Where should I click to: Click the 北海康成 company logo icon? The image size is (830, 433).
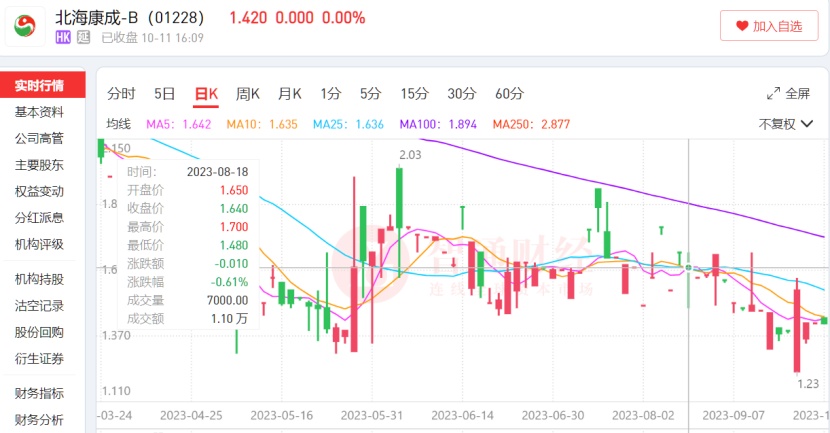(x=25, y=26)
